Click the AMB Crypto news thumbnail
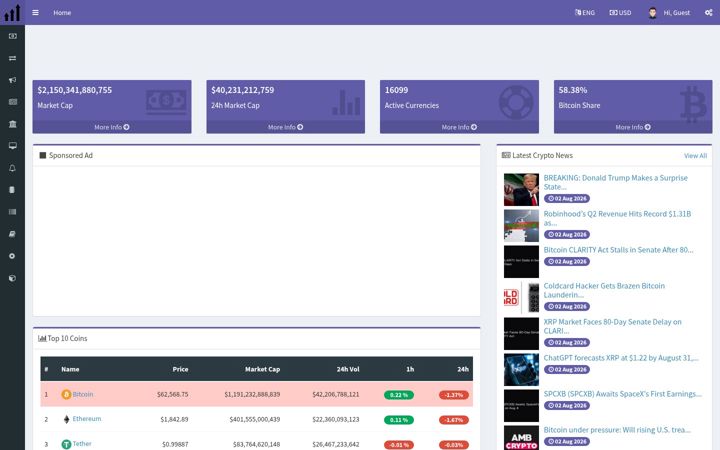The height and width of the screenshot is (450, 720). [x=521, y=438]
